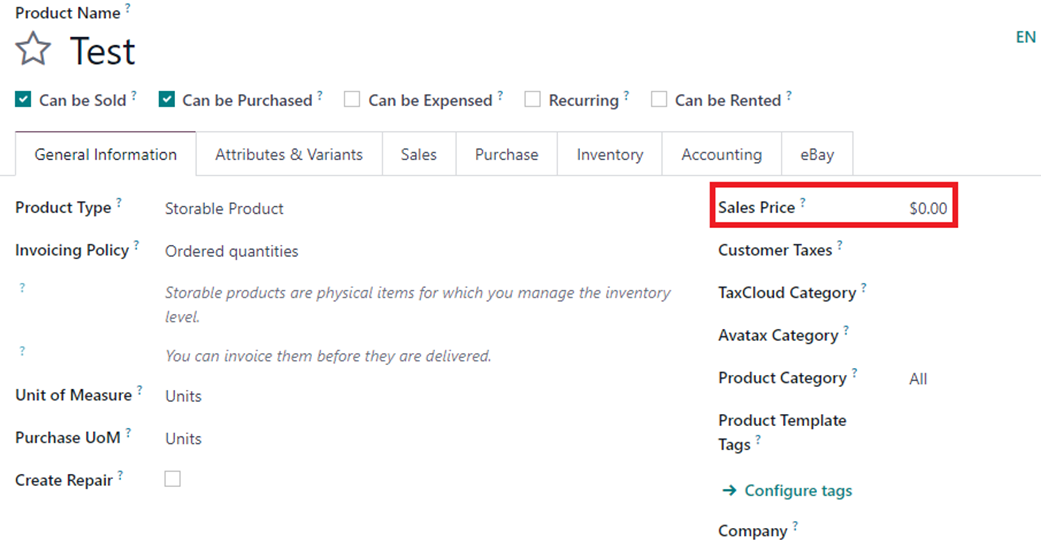Tick the Create Repair checkbox
Viewport: 1041px width, 557px height.
(173, 479)
